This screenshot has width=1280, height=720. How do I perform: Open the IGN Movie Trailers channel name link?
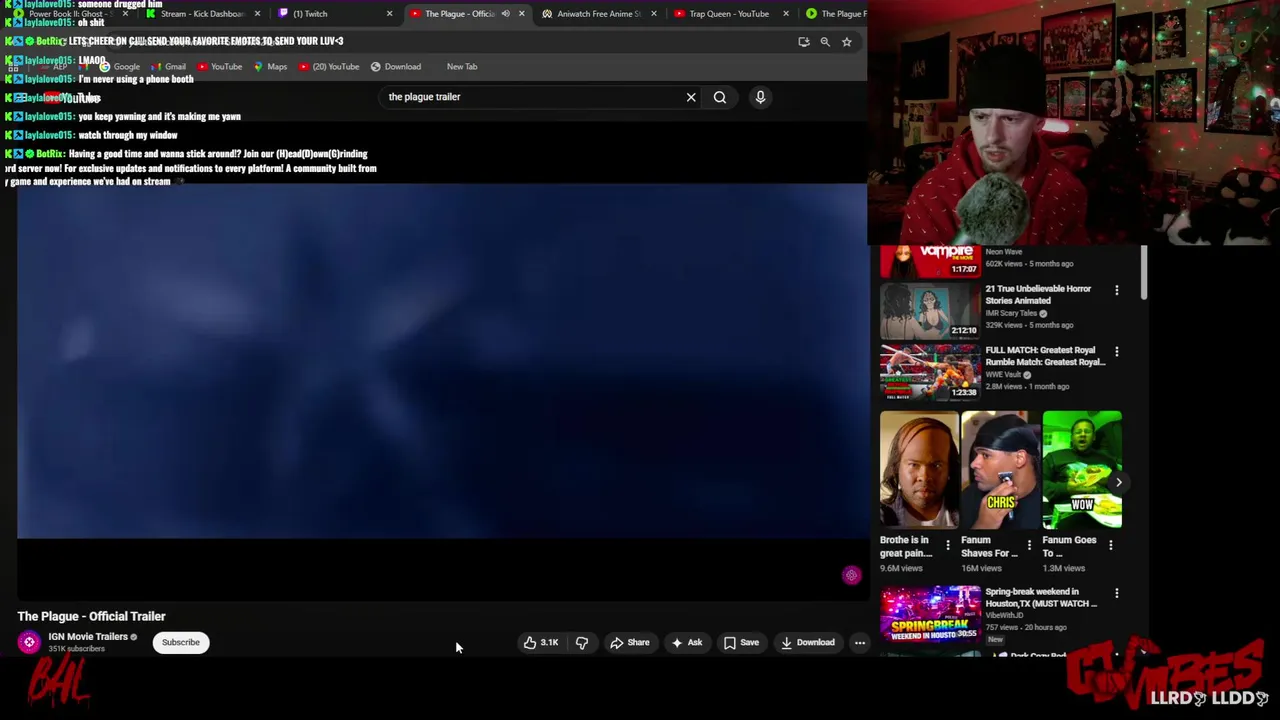tap(88, 637)
